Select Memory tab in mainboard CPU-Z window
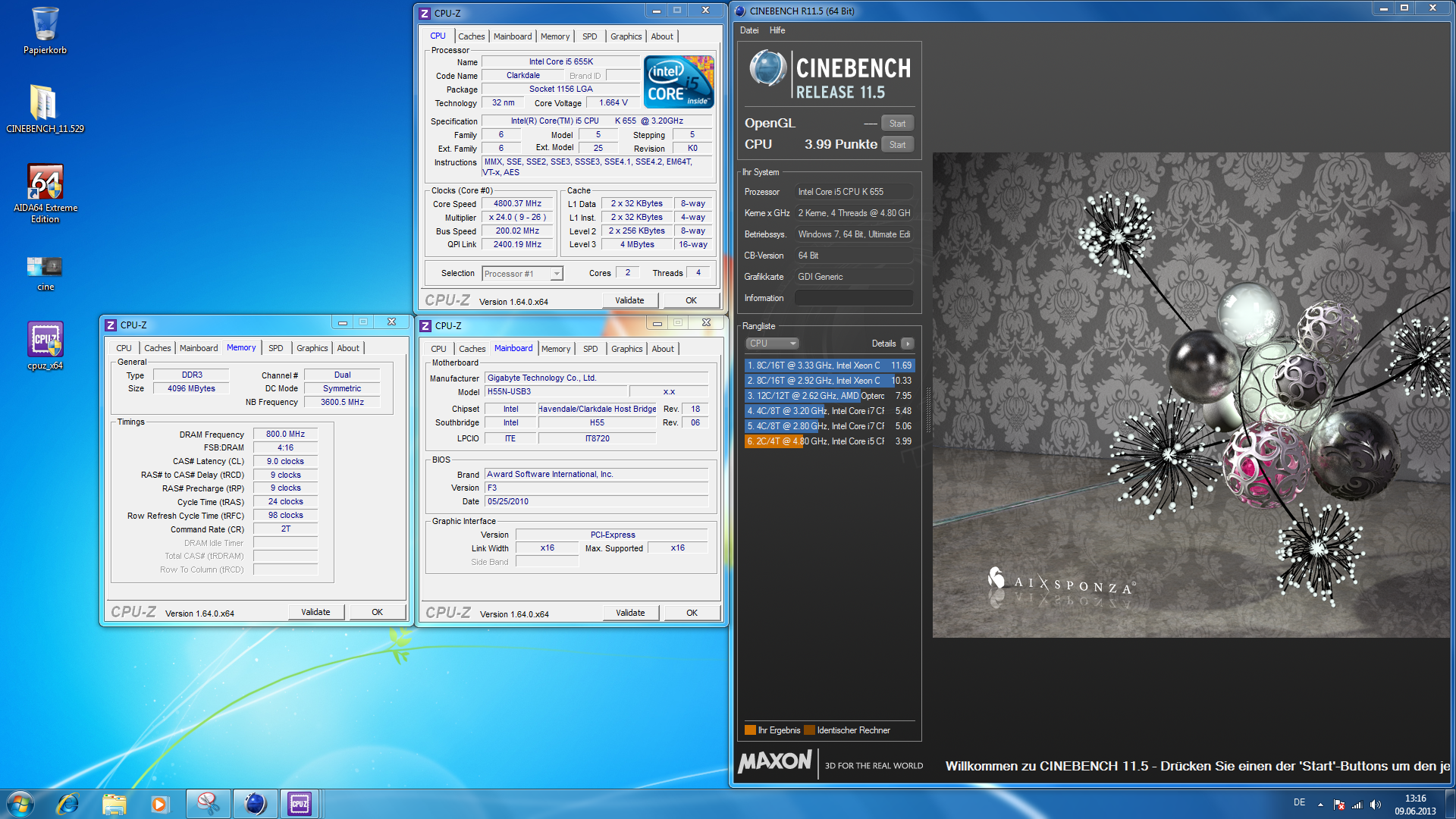 click(x=555, y=349)
